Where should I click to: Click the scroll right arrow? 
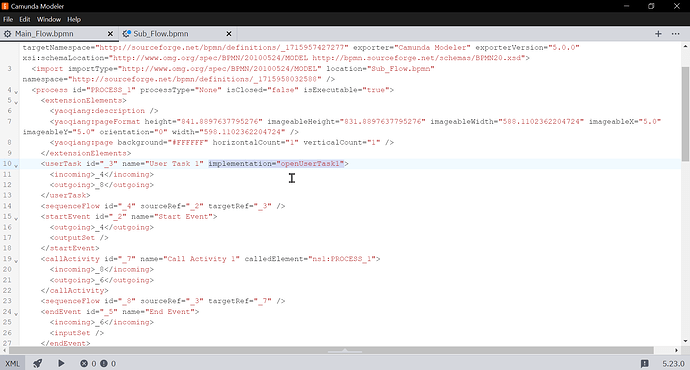pyautogui.click(x=677, y=350)
